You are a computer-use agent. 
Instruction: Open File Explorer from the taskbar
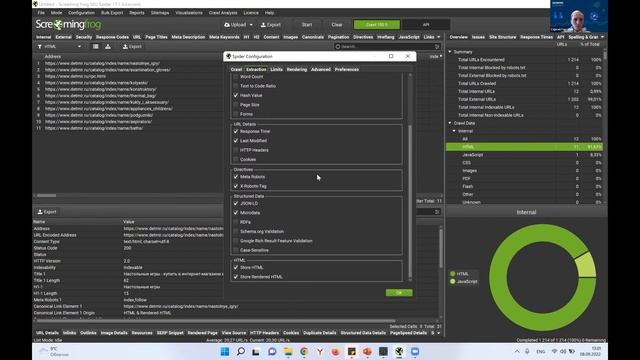click(x=288, y=351)
